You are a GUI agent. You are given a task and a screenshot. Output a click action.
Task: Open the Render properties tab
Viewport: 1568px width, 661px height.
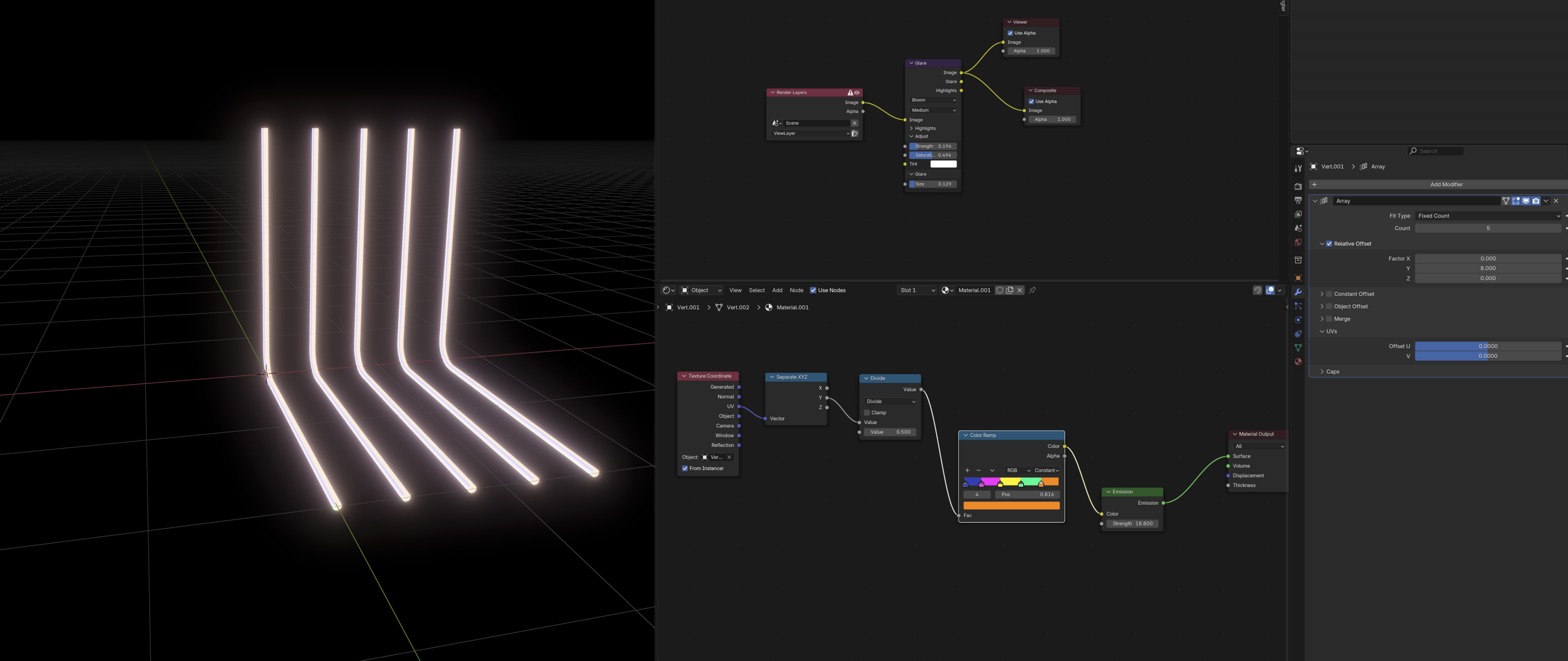1298,186
